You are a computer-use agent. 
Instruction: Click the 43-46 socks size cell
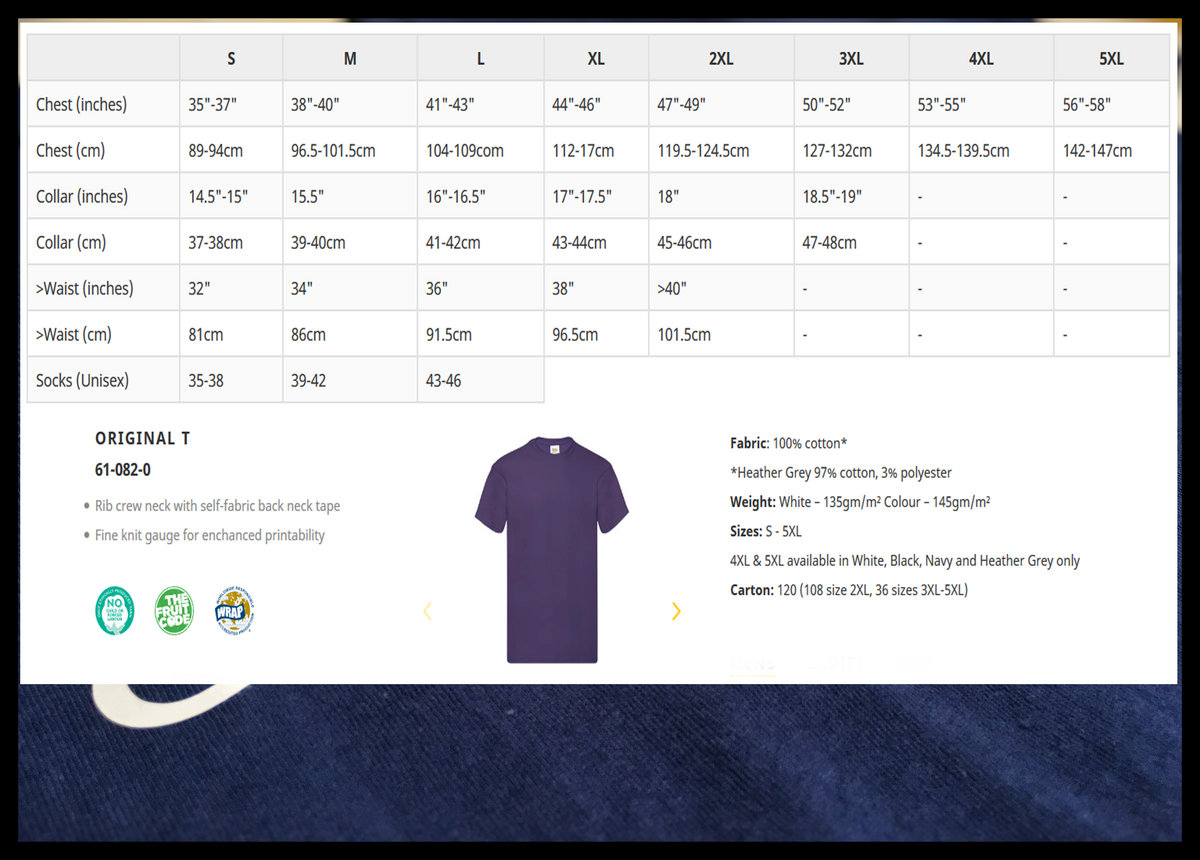[444, 380]
